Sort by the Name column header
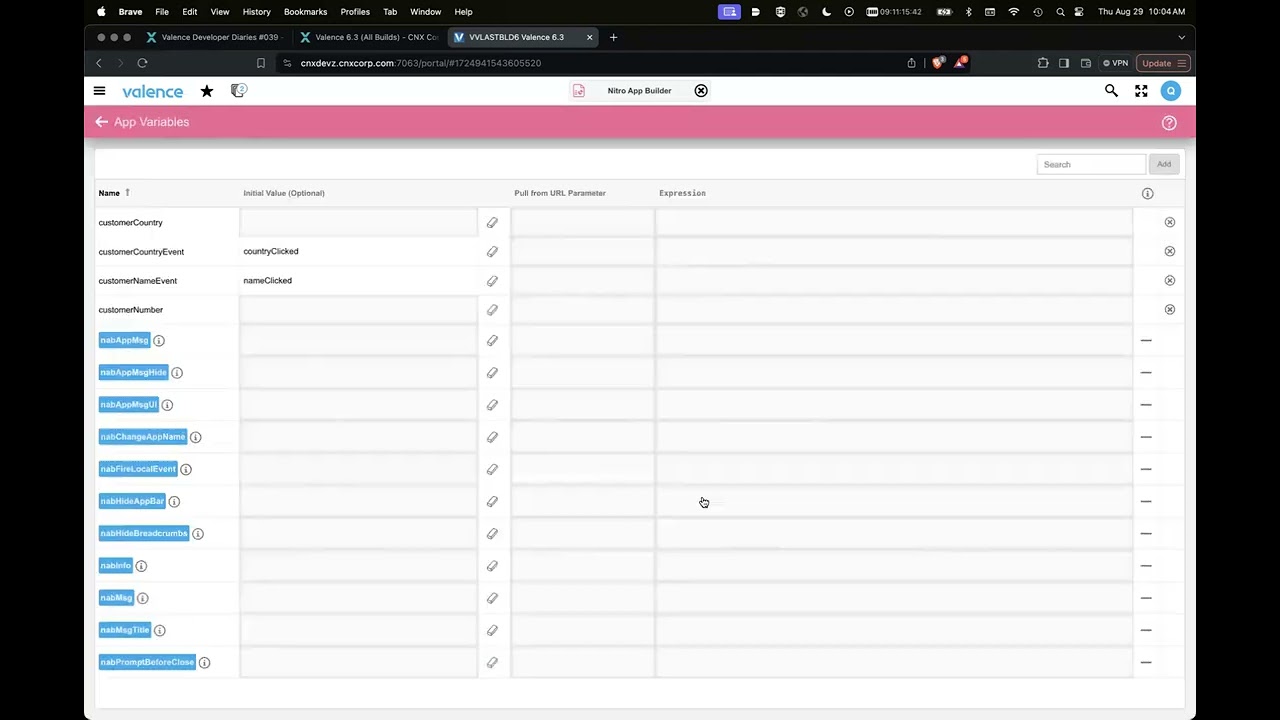The image size is (1280, 720). pos(109,193)
